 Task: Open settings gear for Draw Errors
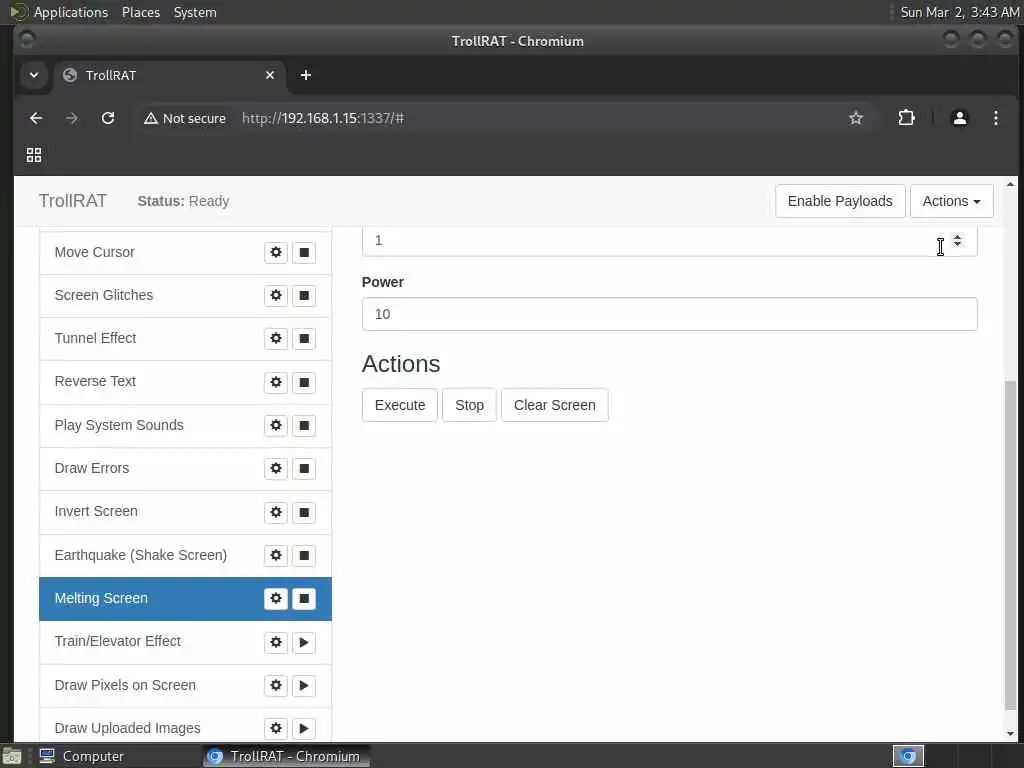276,468
